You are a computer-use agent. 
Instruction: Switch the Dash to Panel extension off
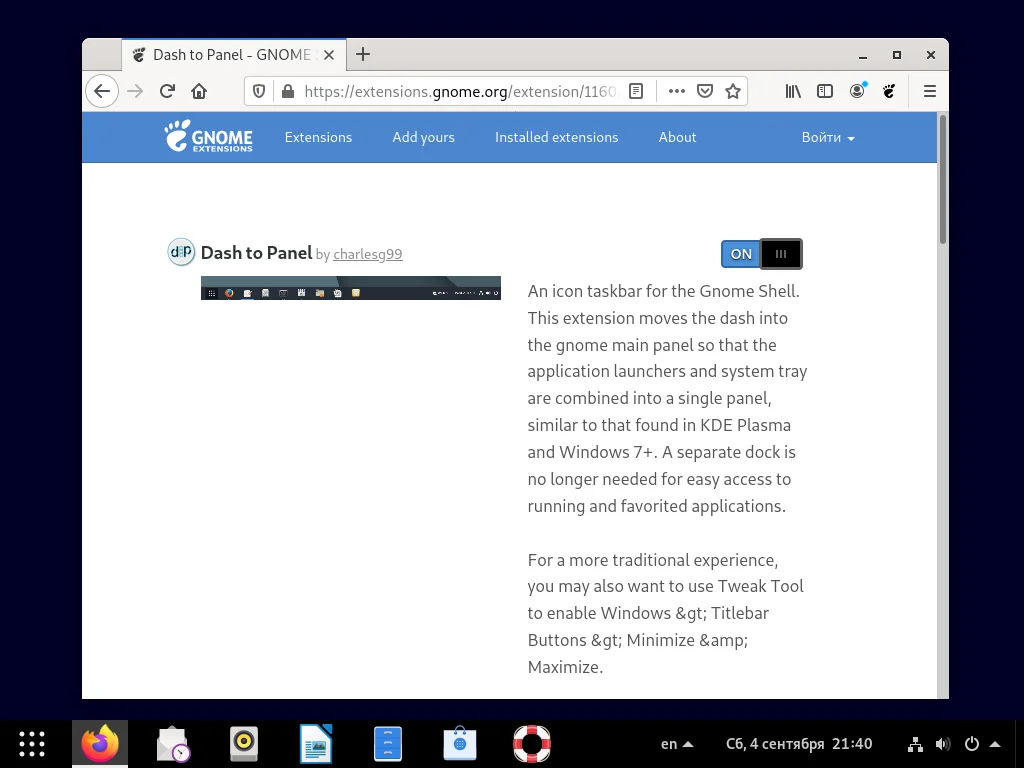pyautogui.click(x=740, y=254)
